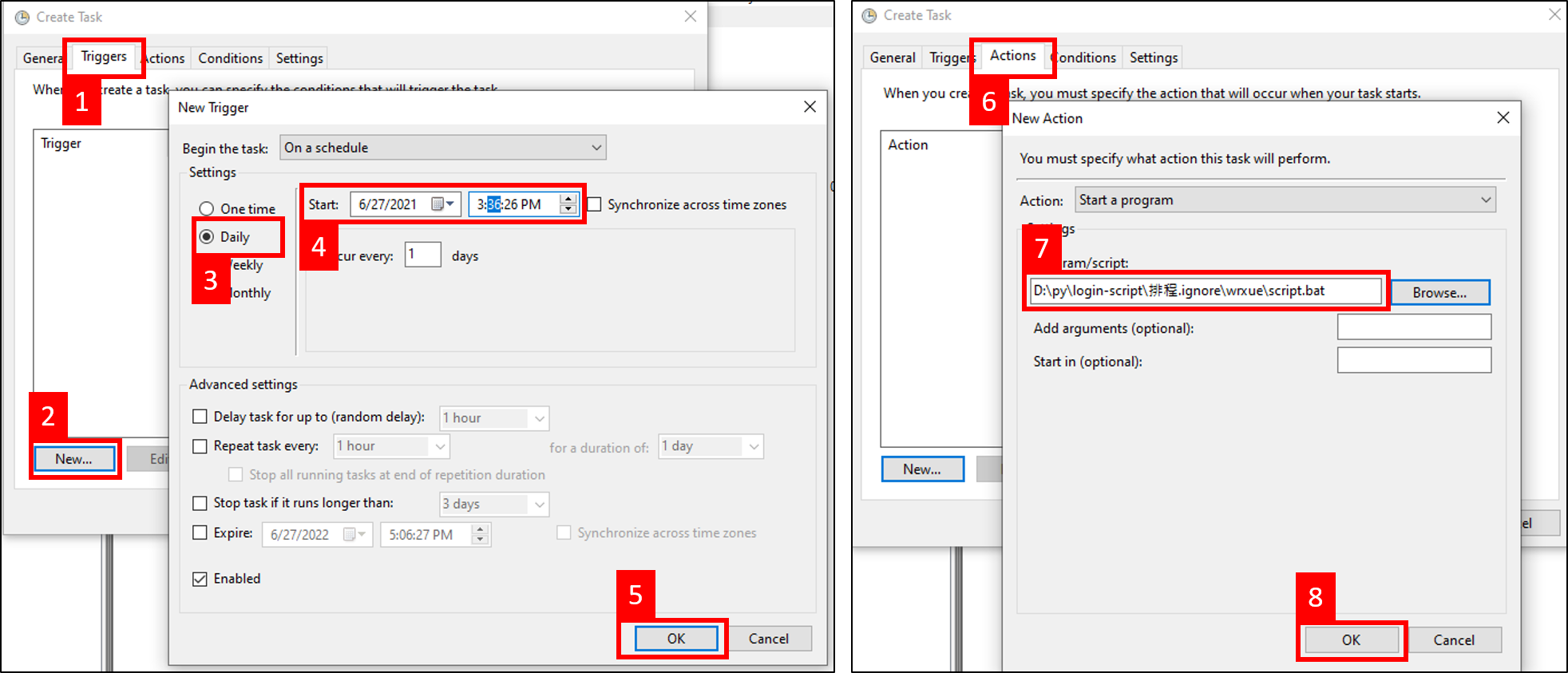Open Settings tab in right Create Task window
This screenshot has height=673, width=1568.
[1154, 57]
